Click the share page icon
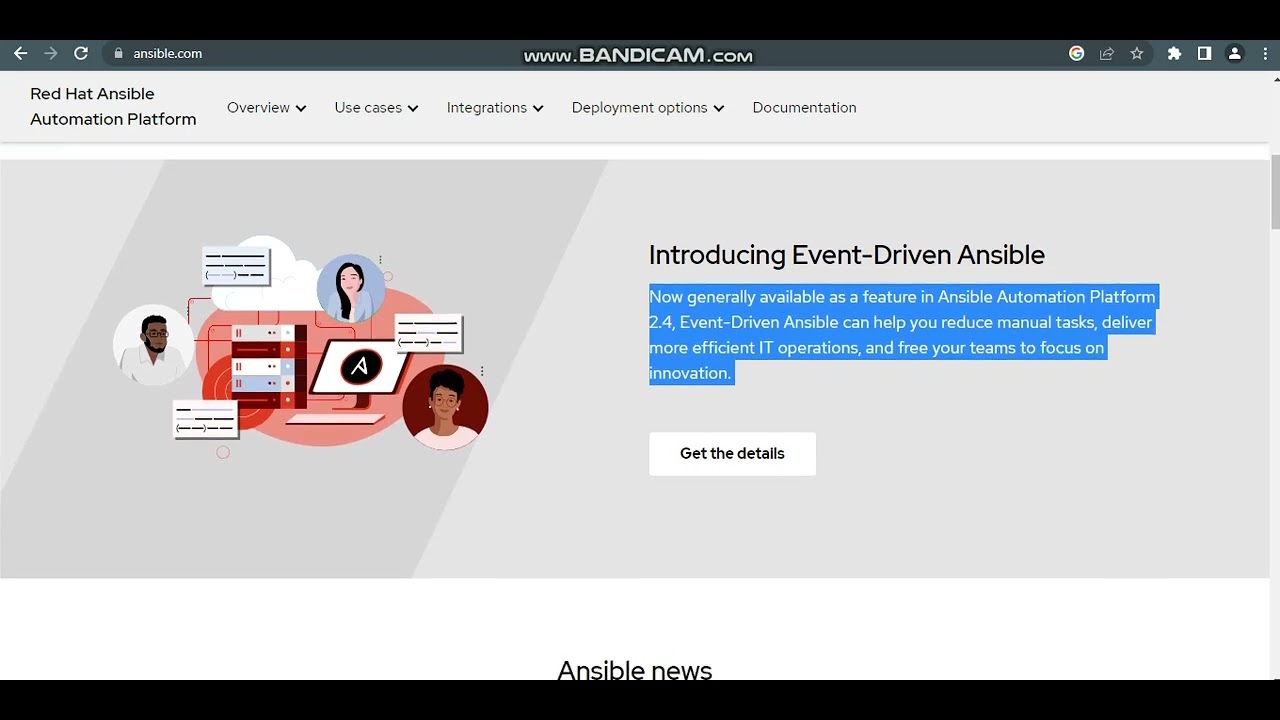The height and width of the screenshot is (720, 1280). tap(1107, 54)
